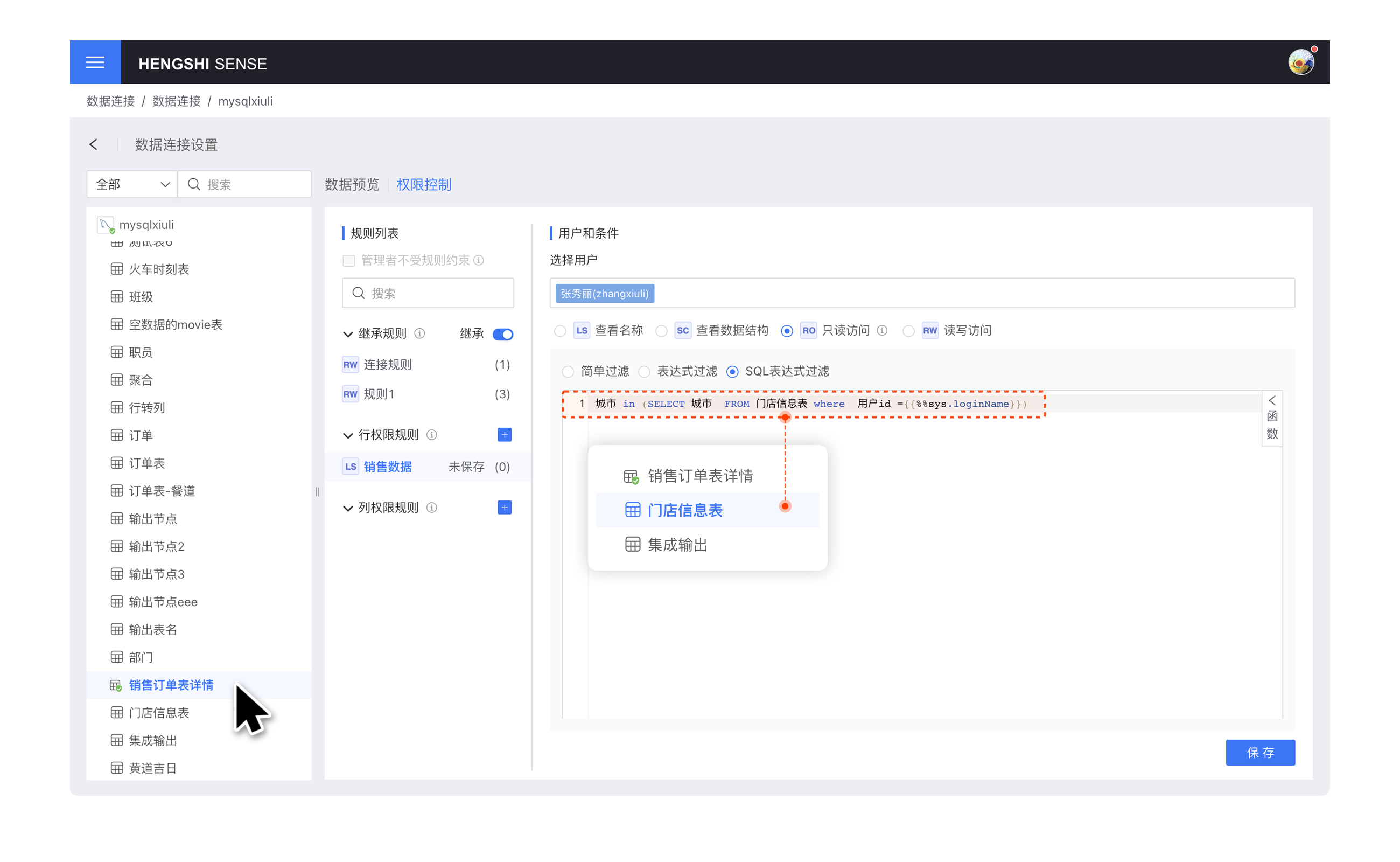Choose 门店信息表 in popup list
This screenshot has width=1400, height=862.
[x=707, y=510]
